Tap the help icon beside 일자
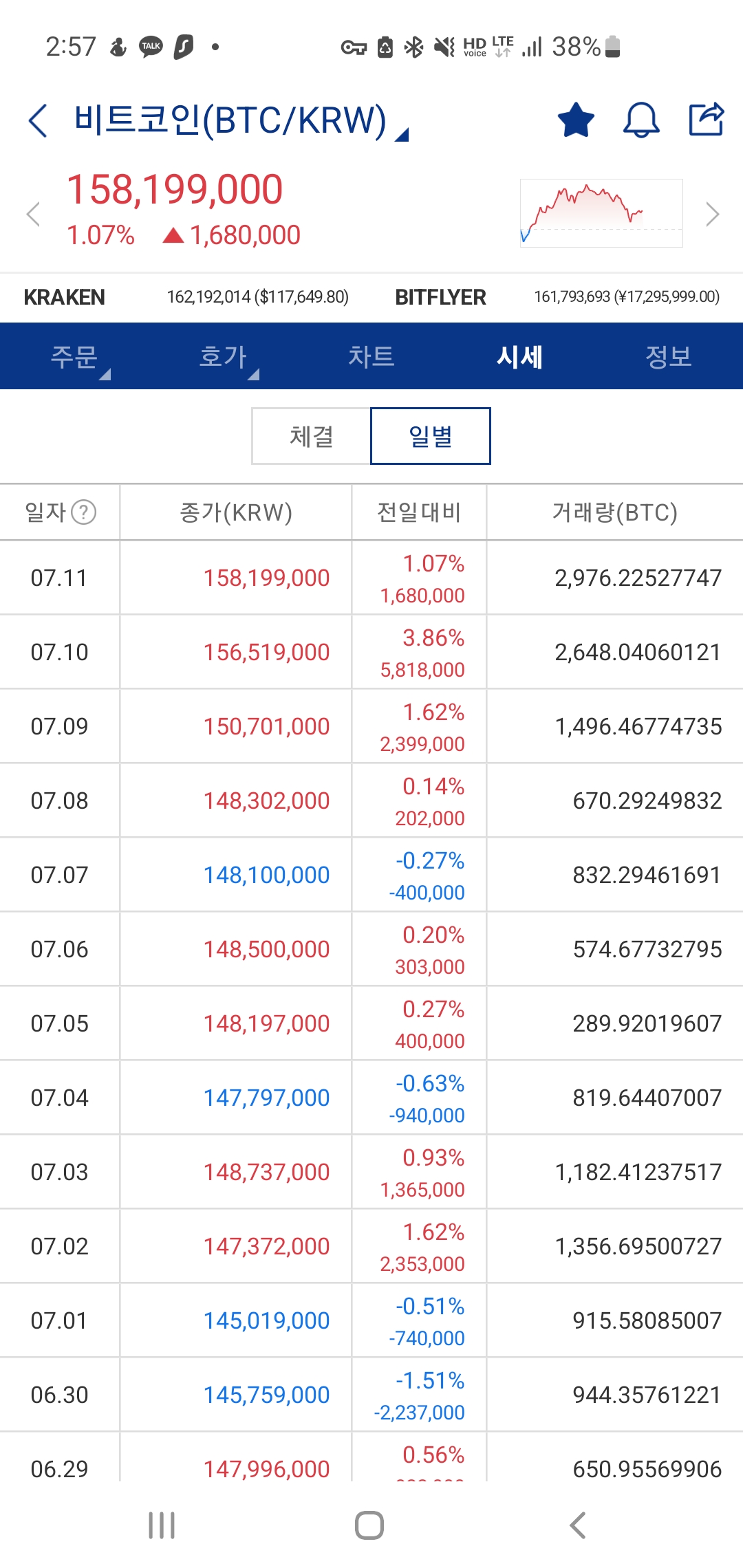743x1568 pixels. (x=84, y=512)
